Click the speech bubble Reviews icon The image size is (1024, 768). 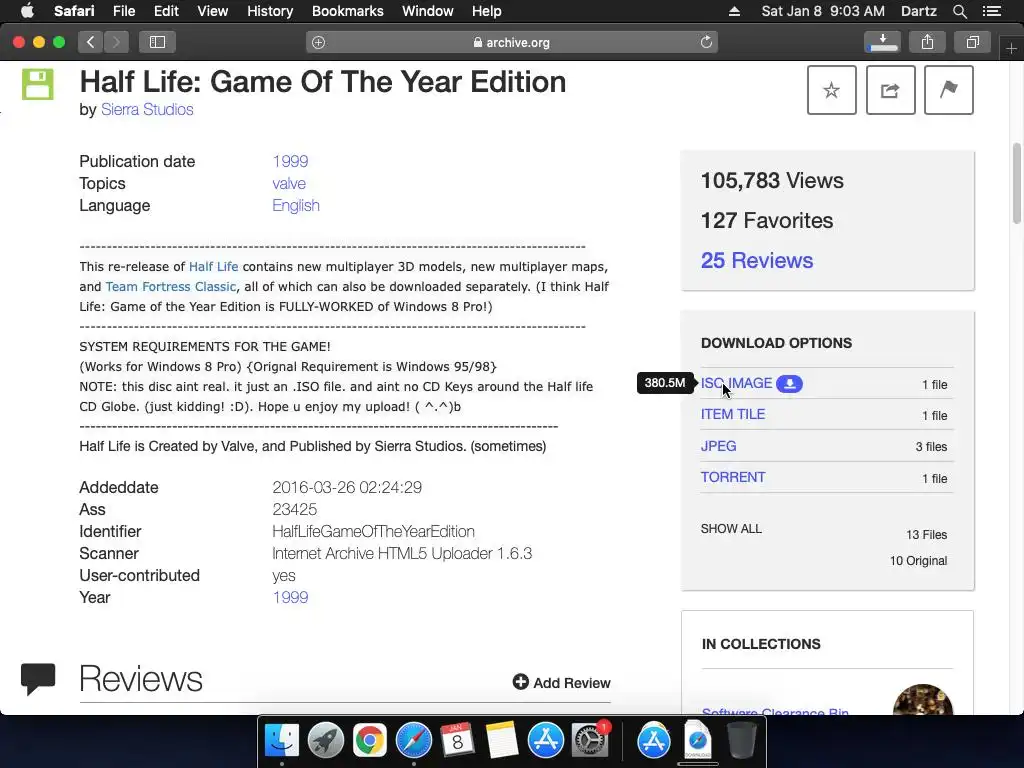click(x=38, y=679)
